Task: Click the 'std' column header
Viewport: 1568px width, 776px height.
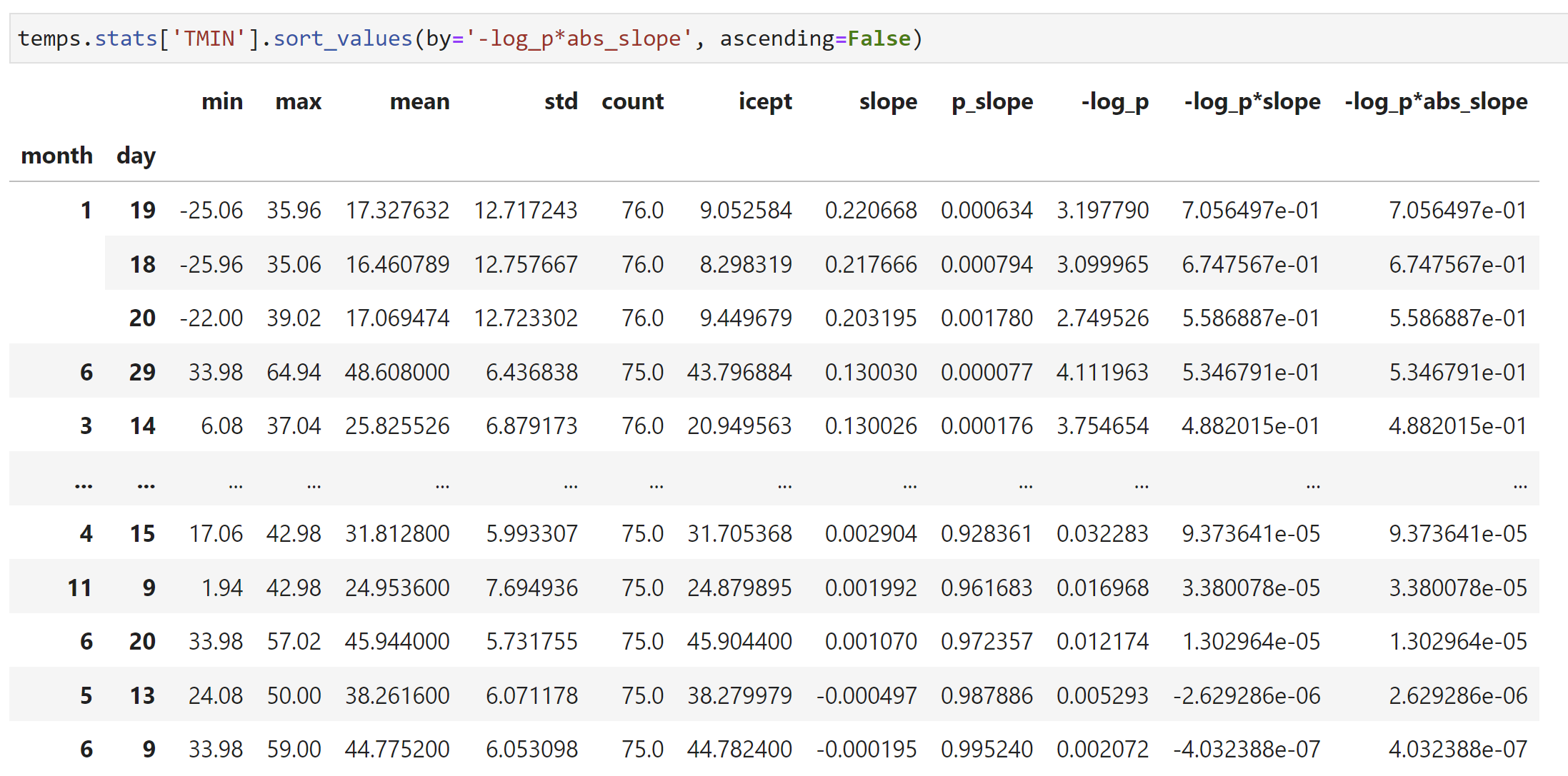Action: (561, 101)
